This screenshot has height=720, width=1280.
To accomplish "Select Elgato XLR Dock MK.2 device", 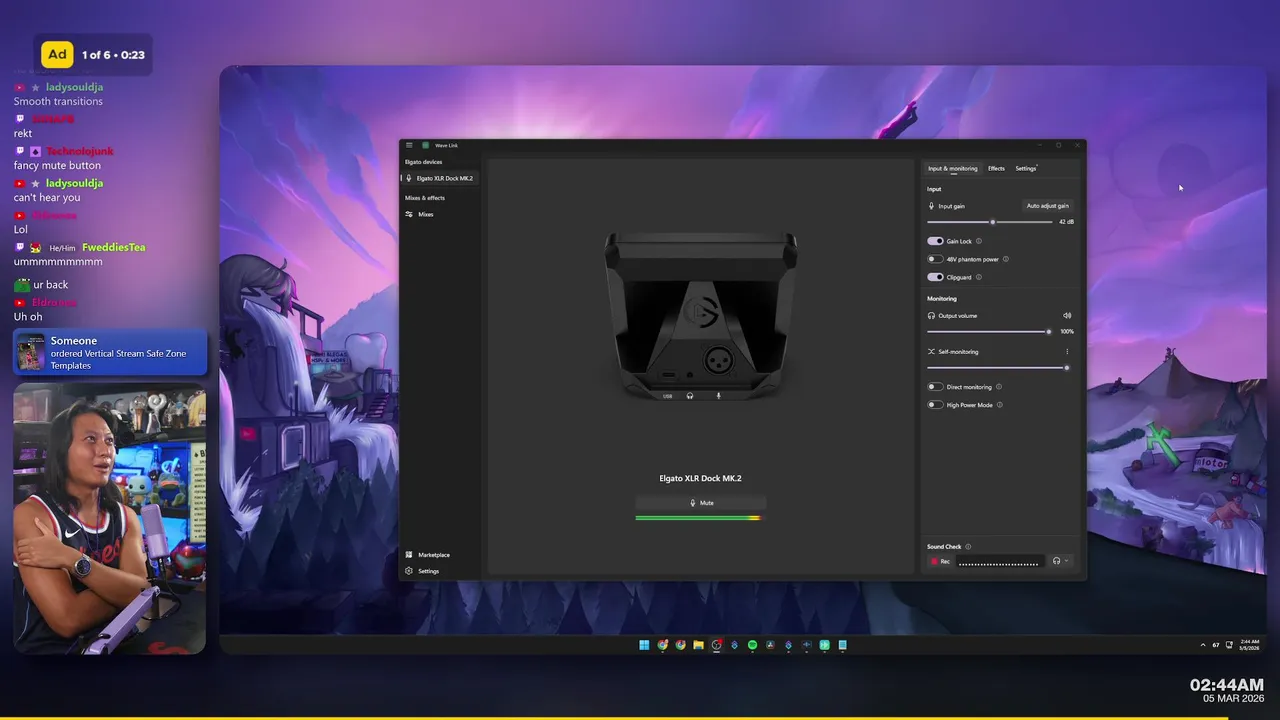I will (441, 178).
